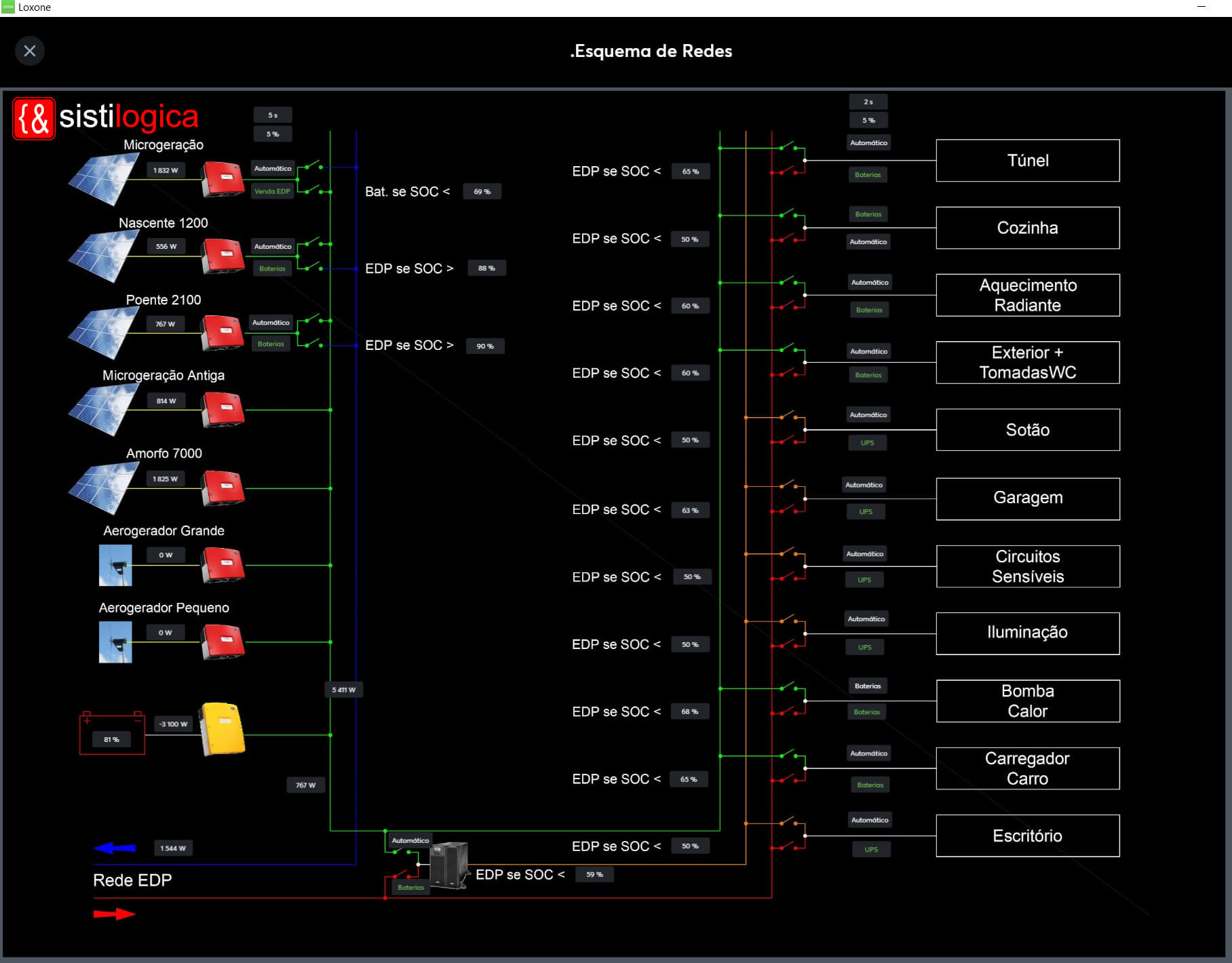Click the 5 411 W total power value
This screenshot has height=963, width=1232.
pyautogui.click(x=343, y=690)
